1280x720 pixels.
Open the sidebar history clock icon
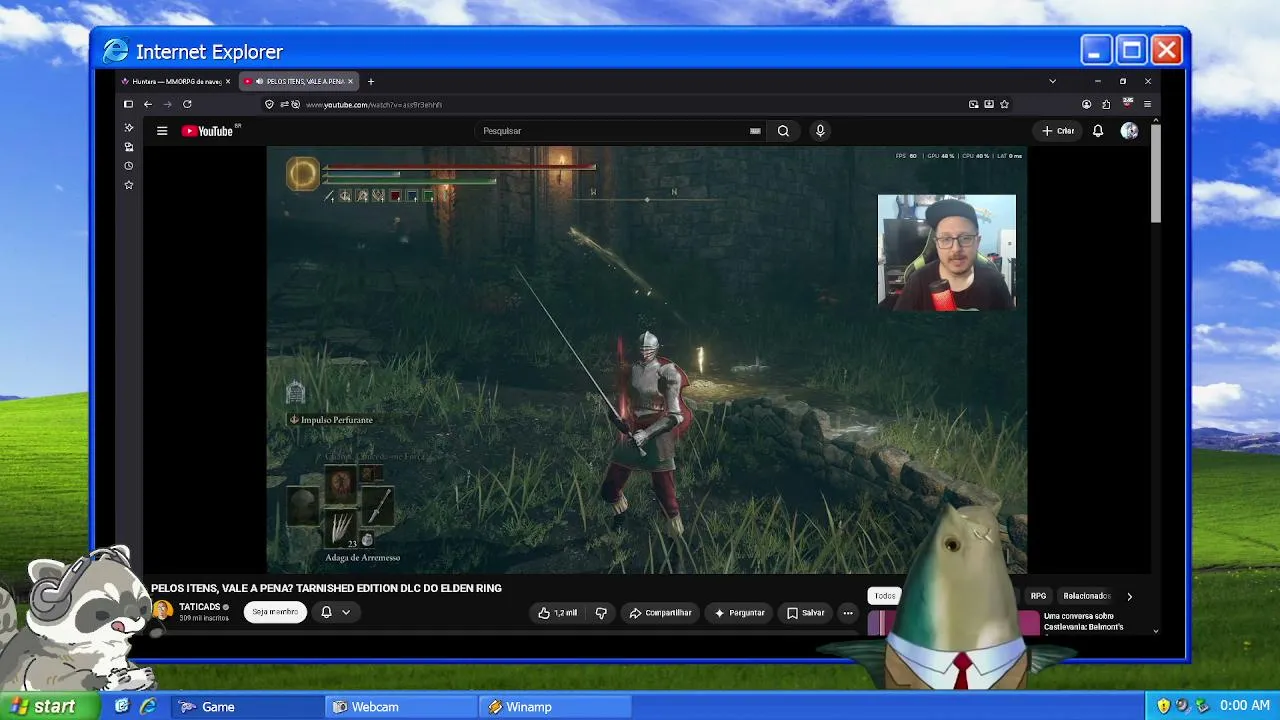(x=128, y=166)
